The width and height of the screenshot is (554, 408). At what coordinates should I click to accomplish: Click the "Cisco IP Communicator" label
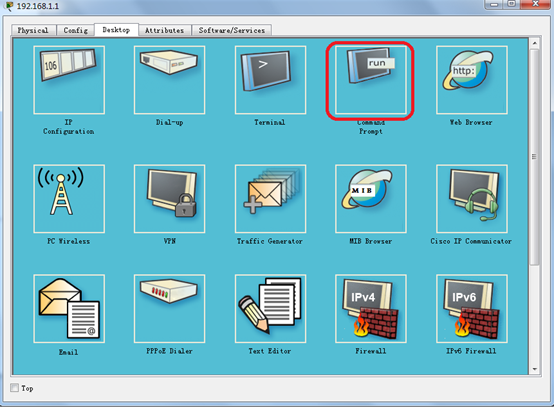(x=471, y=241)
